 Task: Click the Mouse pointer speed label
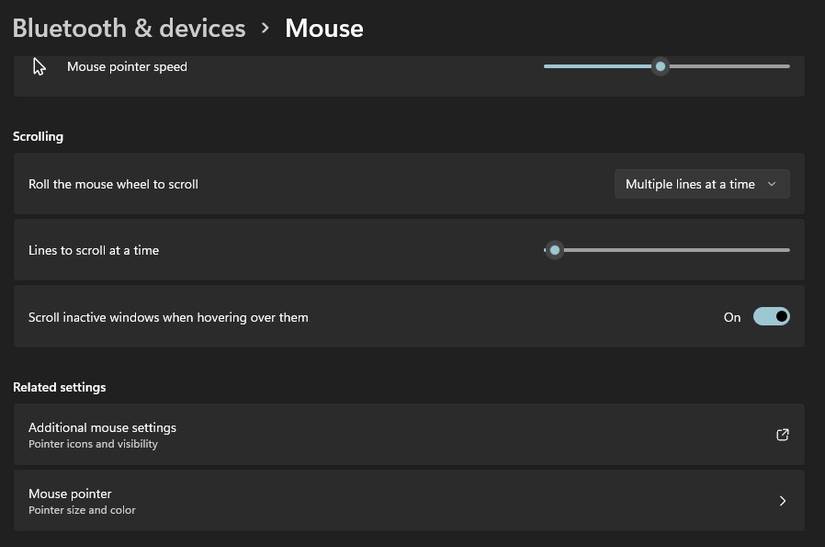tap(127, 67)
